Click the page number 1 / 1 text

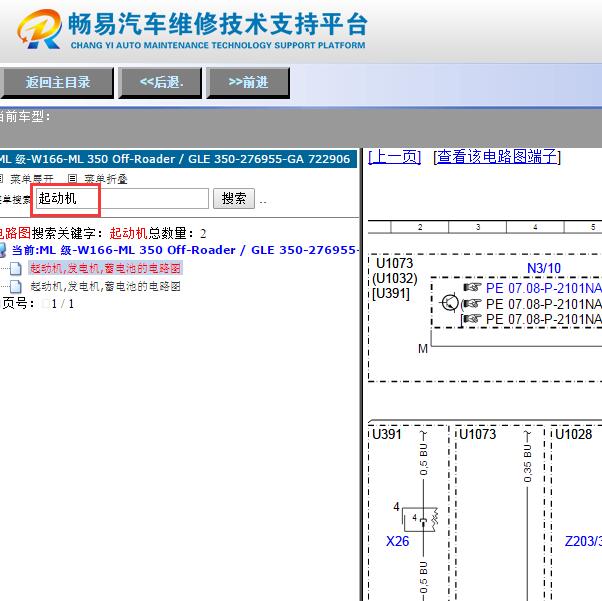pos(62,304)
